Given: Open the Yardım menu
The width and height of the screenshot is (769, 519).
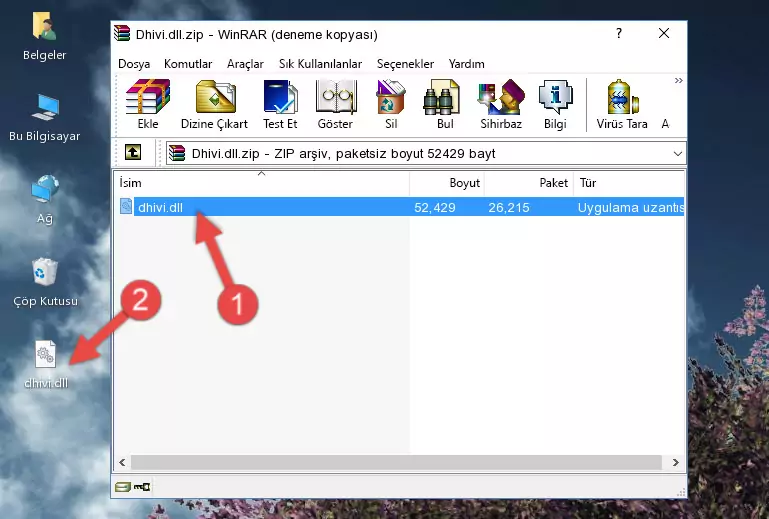Looking at the screenshot, I should click(466, 64).
